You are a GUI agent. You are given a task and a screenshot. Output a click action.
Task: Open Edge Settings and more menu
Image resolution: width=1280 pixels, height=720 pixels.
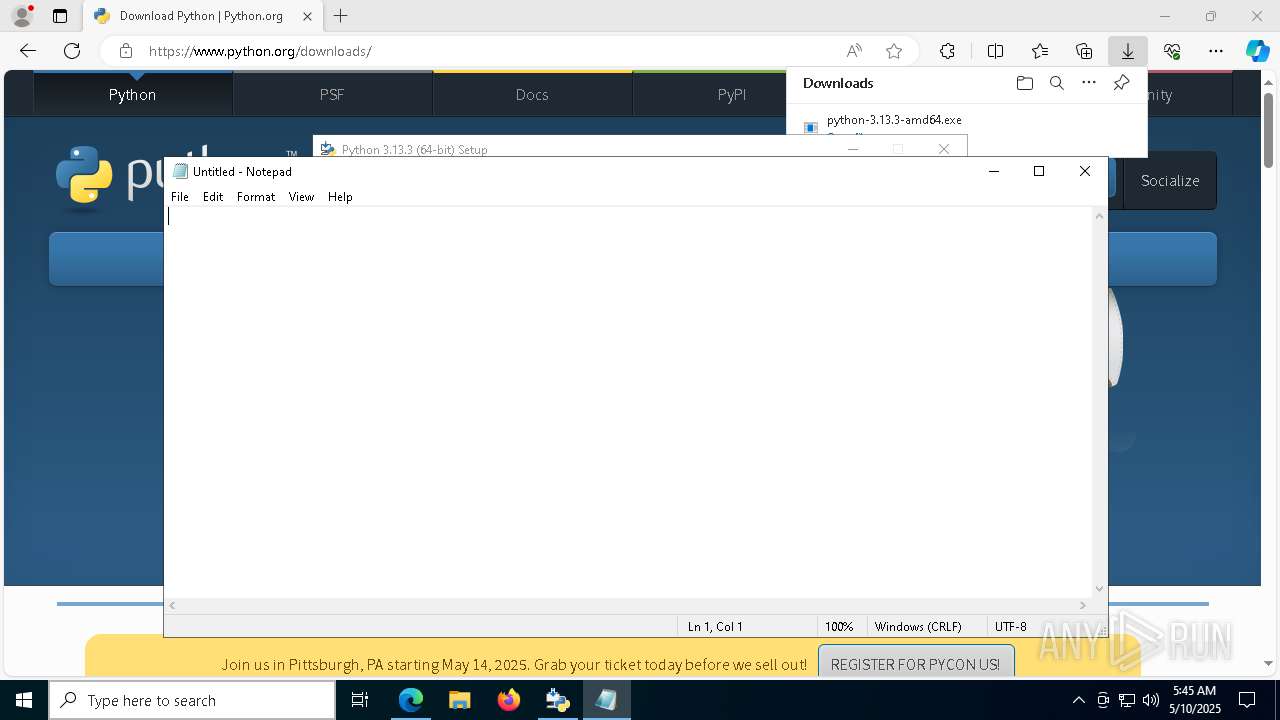(x=1216, y=51)
